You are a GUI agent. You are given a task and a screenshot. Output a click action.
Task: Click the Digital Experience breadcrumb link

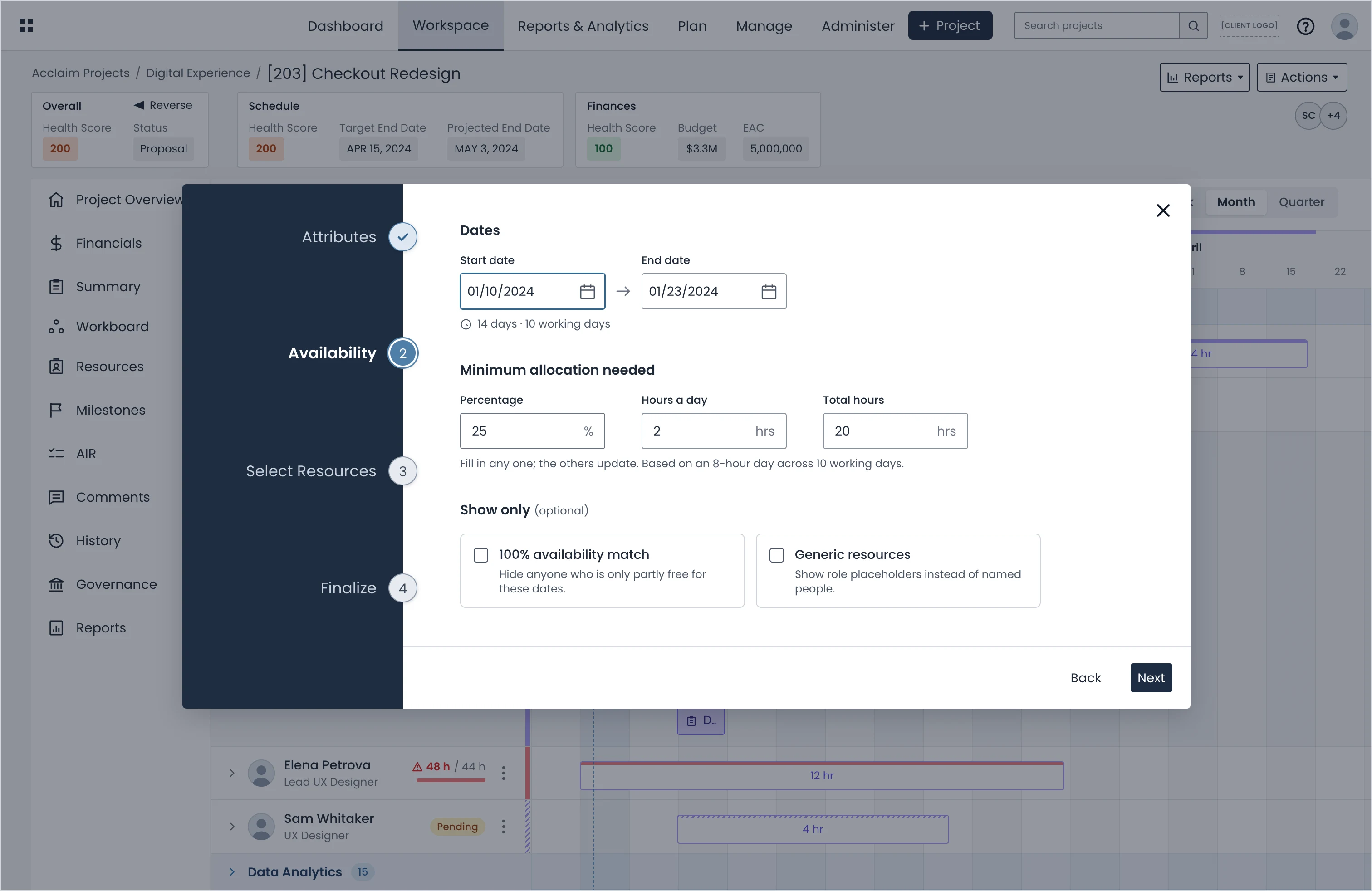198,73
